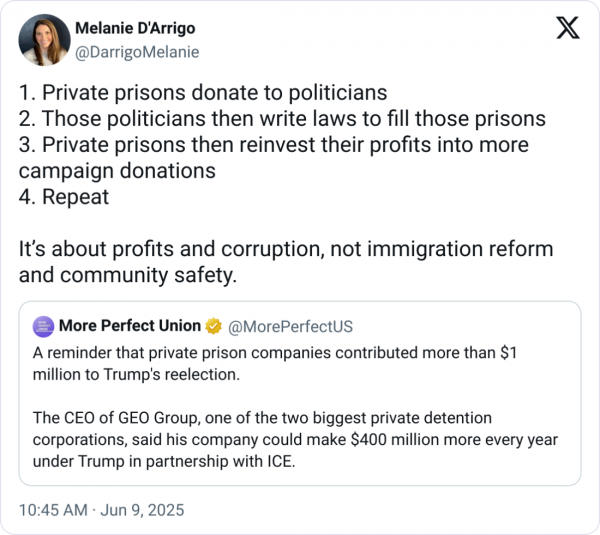The image size is (600, 535).
Task: Click the Jun 9, 2025 date
Action: (142, 510)
